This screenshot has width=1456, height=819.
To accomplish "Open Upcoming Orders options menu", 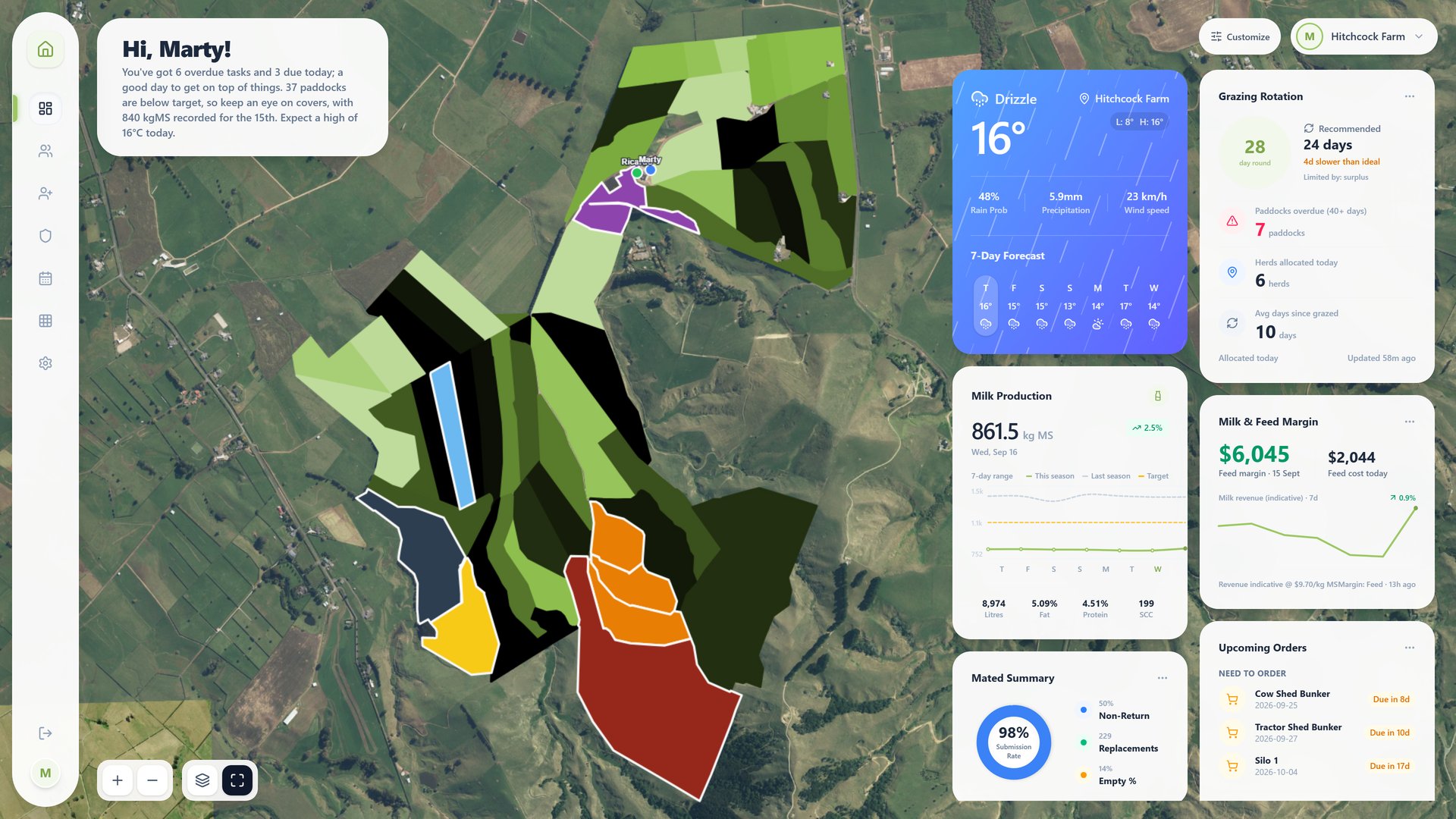I will coord(1409,648).
